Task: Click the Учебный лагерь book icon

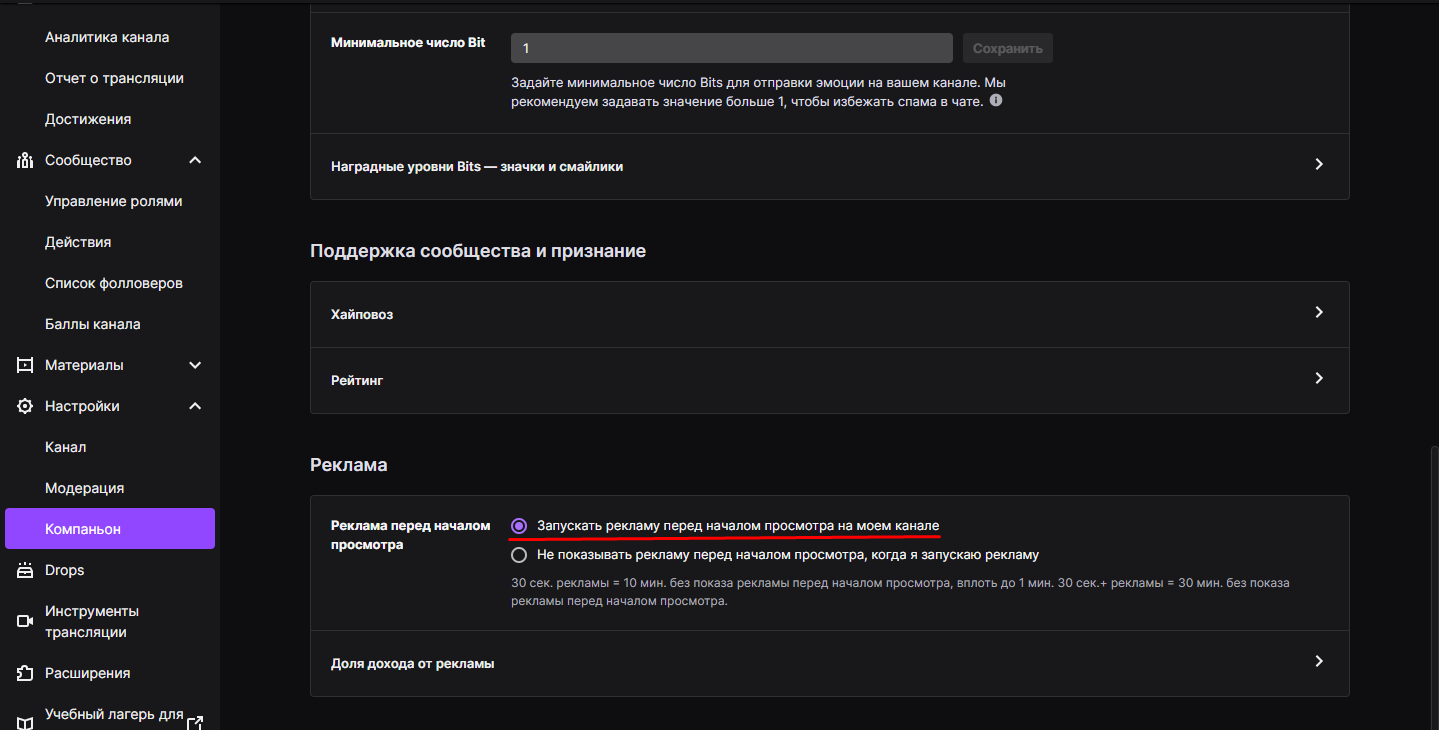Action: tap(25, 722)
